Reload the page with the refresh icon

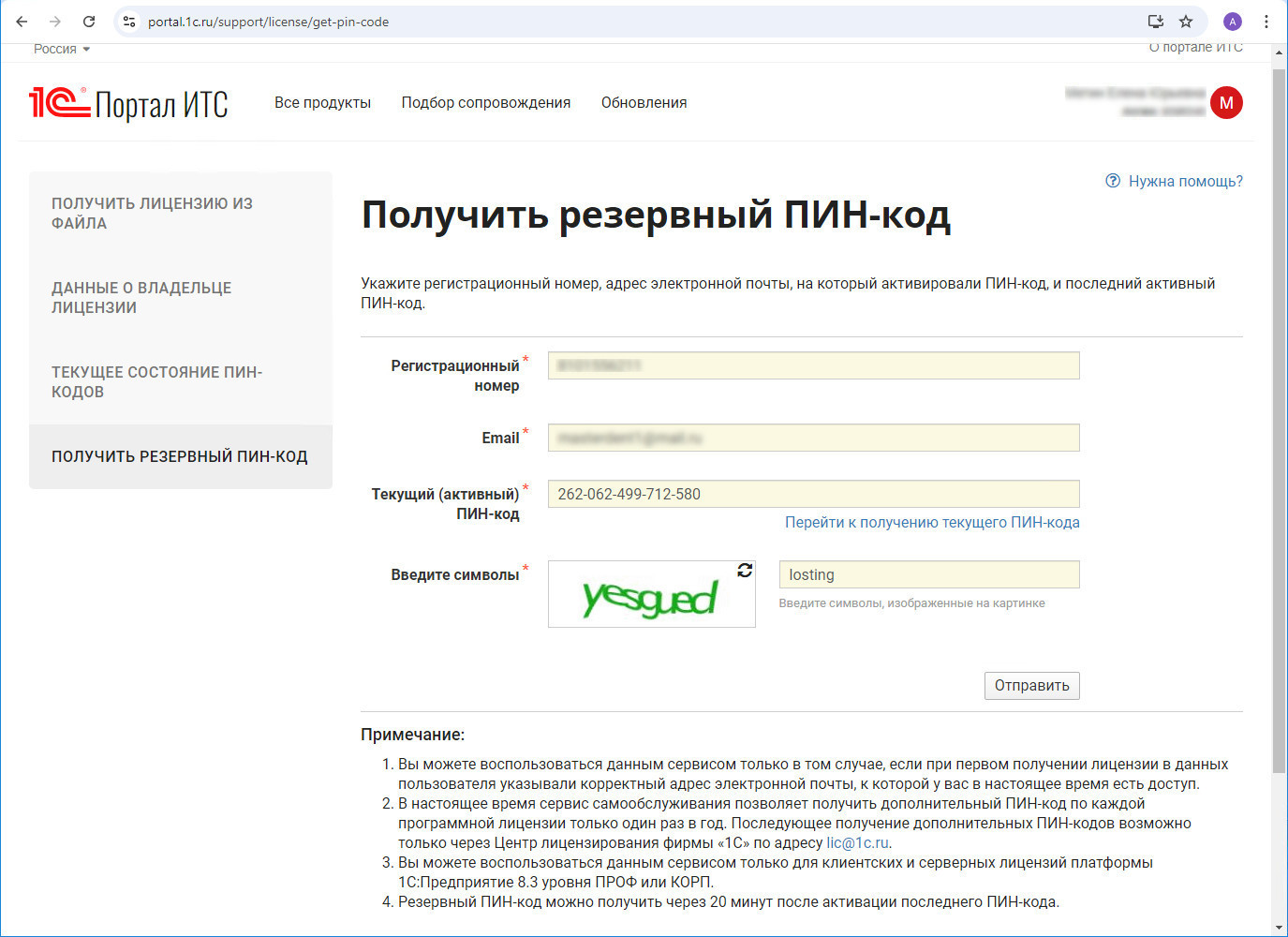89,22
